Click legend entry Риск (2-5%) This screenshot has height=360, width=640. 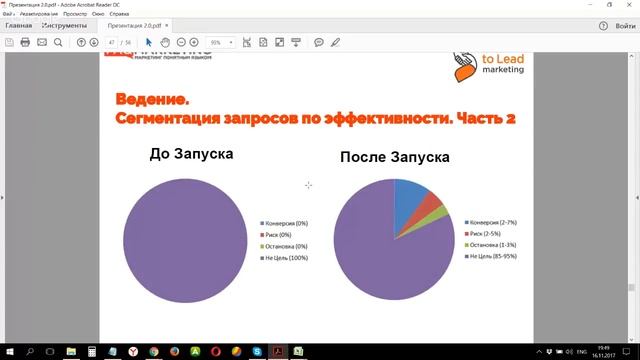pyautogui.click(x=482, y=233)
